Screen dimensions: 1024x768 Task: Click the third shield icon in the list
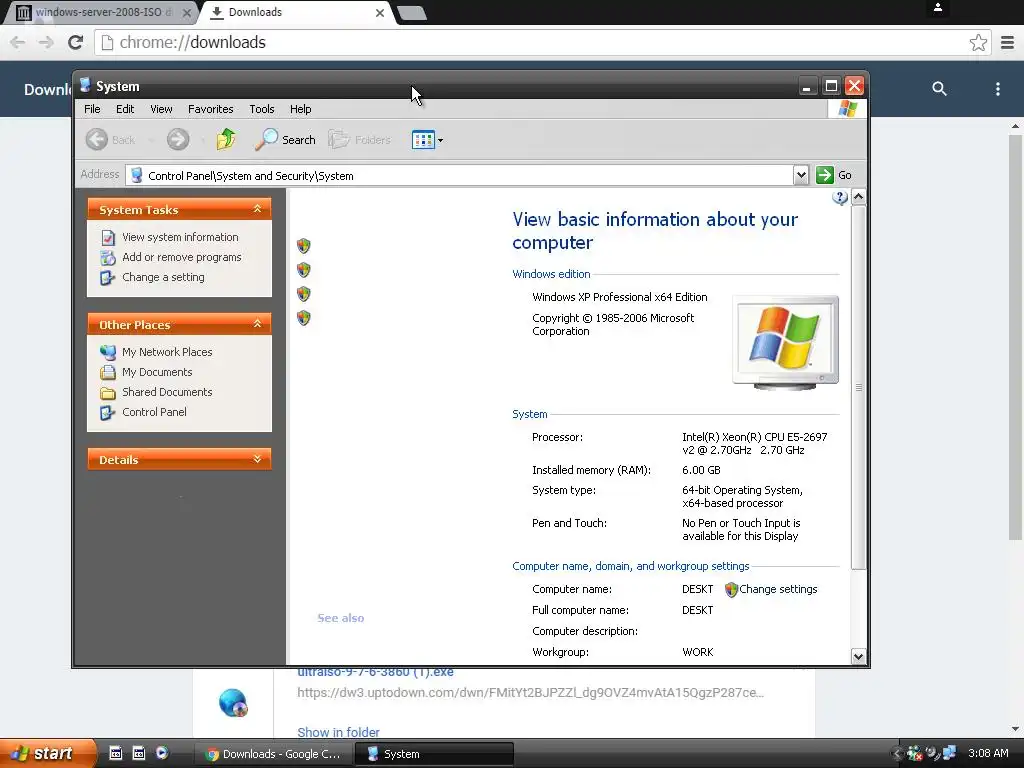coord(304,294)
